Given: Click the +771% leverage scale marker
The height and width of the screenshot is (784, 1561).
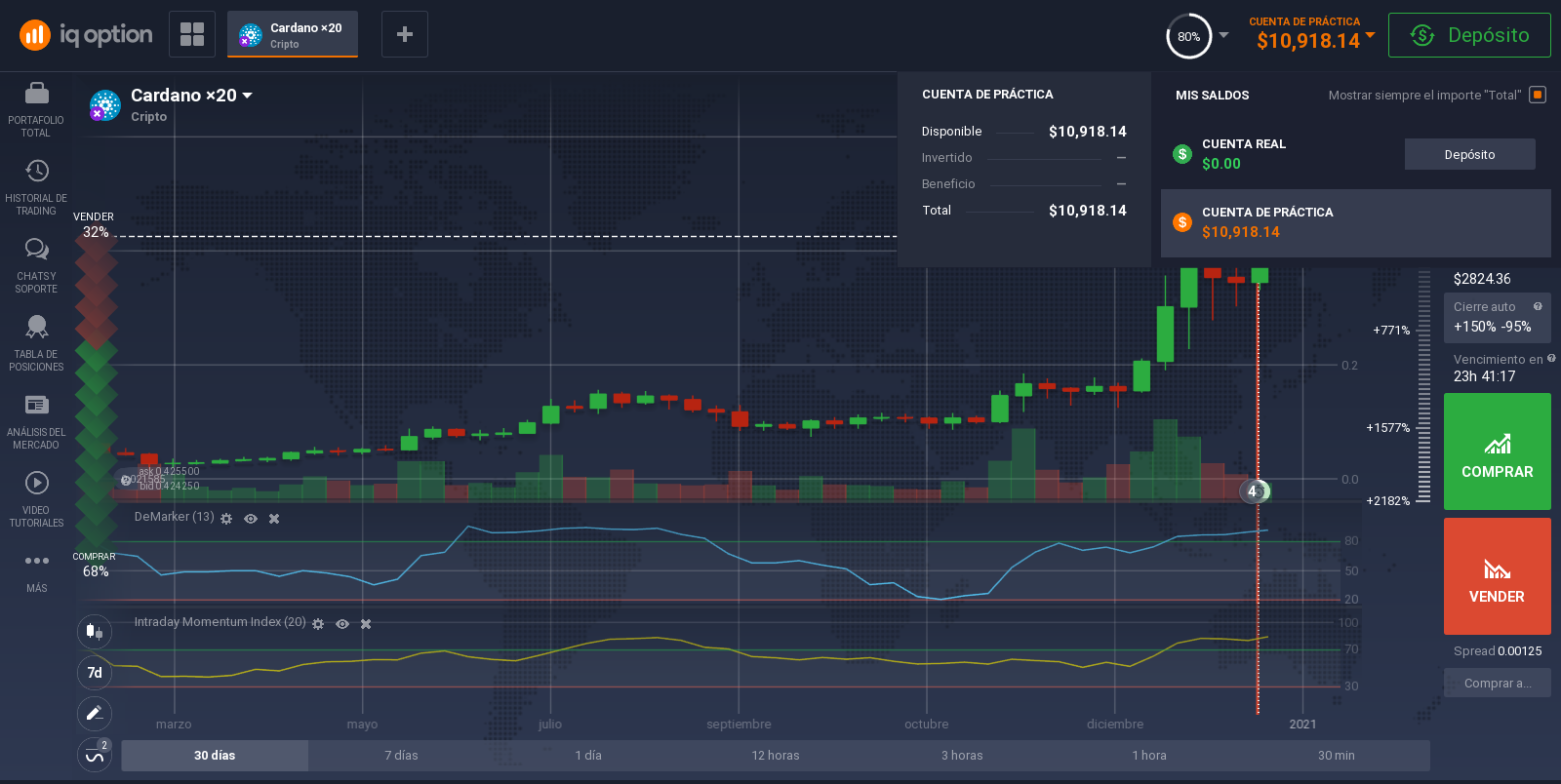Looking at the screenshot, I should tap(1391, 331).
